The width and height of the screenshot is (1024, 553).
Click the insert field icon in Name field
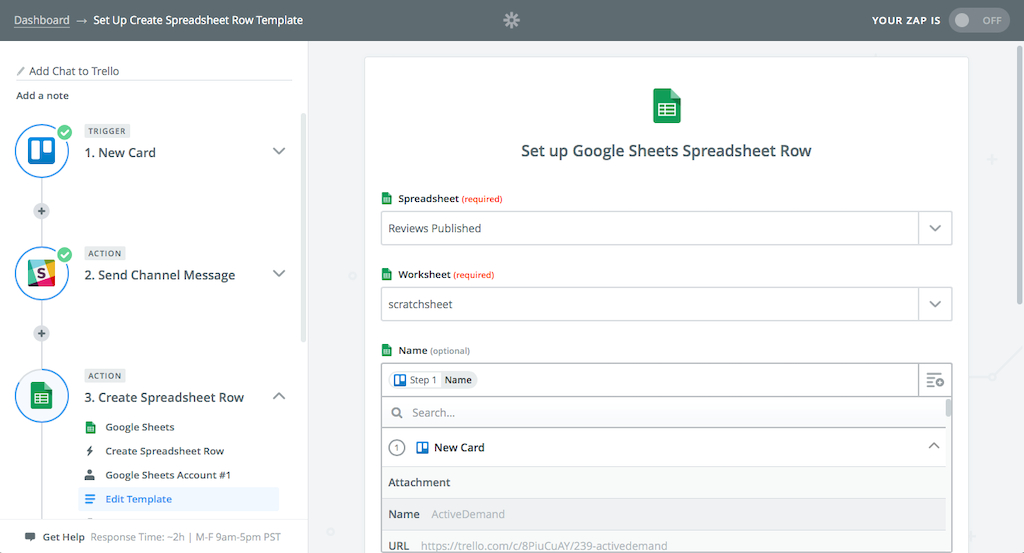(x=935, y=380)
